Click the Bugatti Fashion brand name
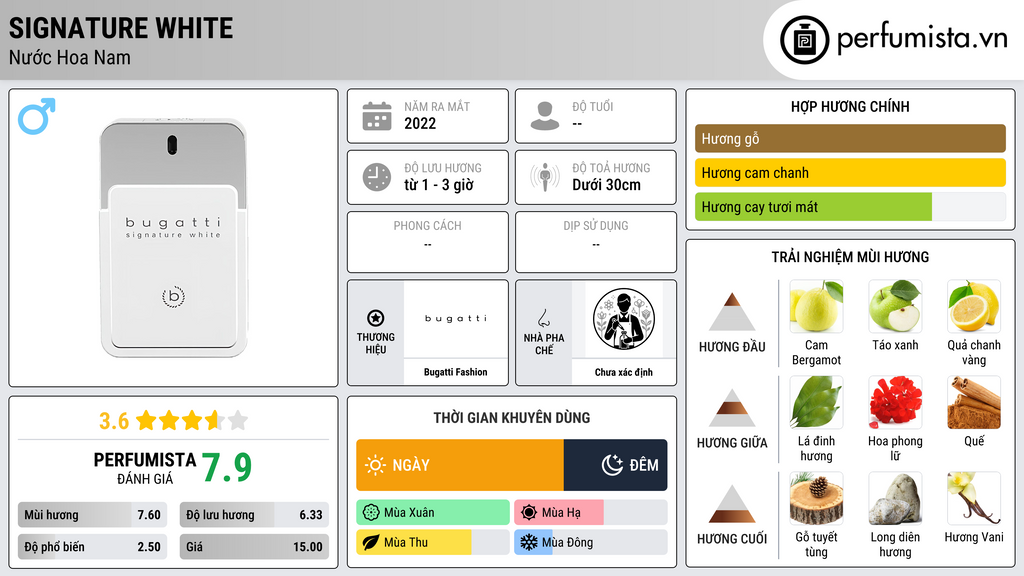The width and height of the screenshot is (1024, 576). (x=456, y=372)
